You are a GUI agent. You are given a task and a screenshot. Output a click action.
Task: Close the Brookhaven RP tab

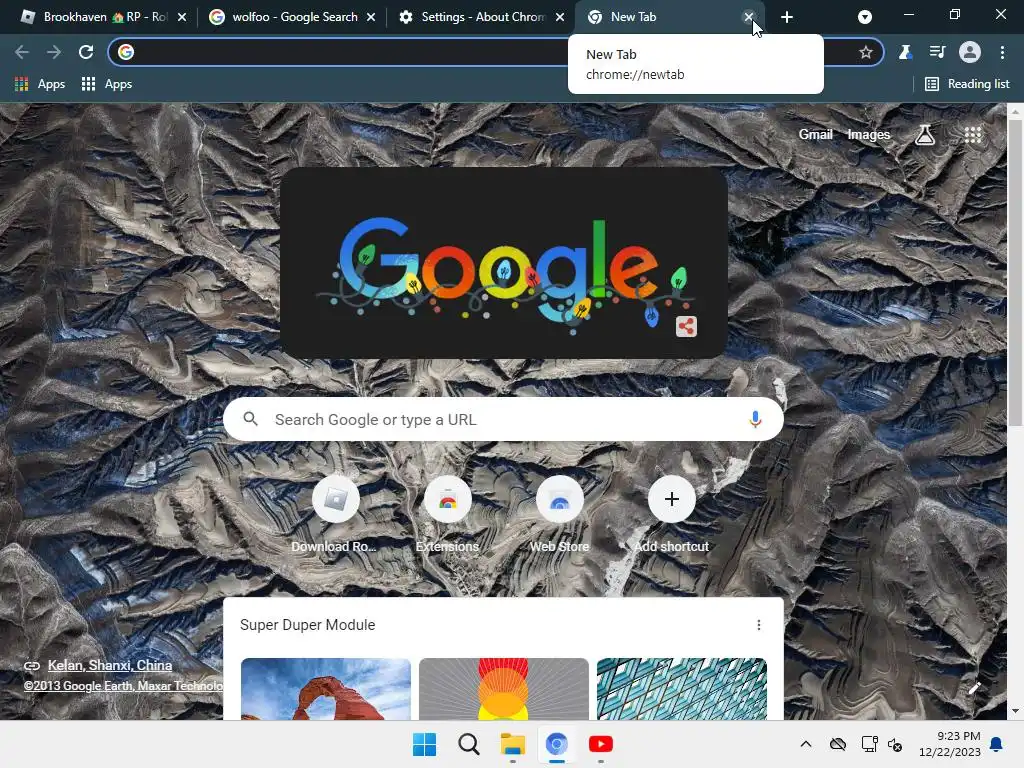[x=182, y=17]
